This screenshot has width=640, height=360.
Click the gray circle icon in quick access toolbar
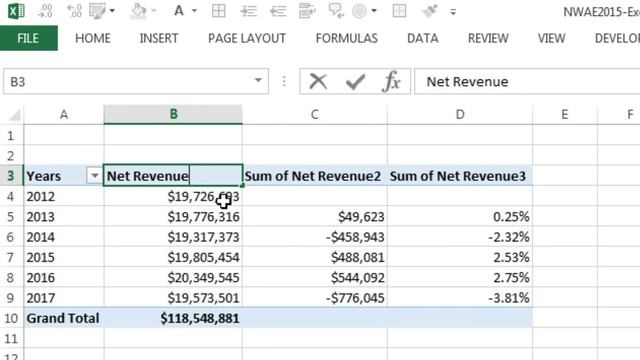(x=360, y=11)
